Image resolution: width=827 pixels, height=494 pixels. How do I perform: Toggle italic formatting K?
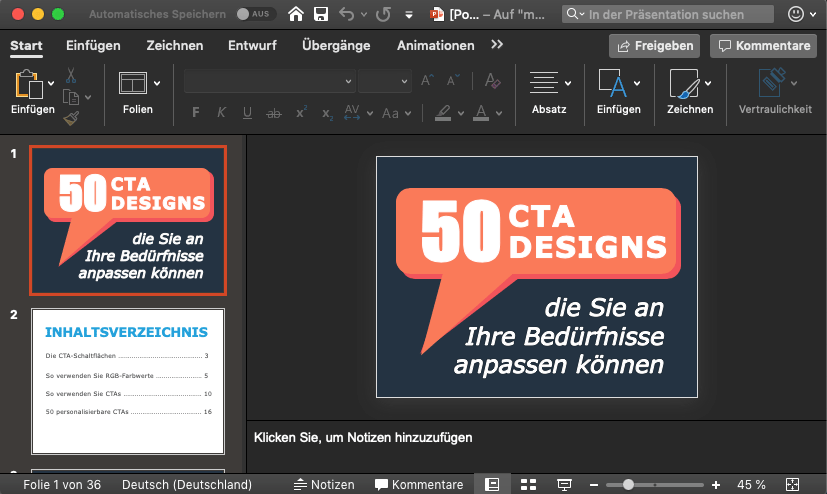click(x=222, y=113)
